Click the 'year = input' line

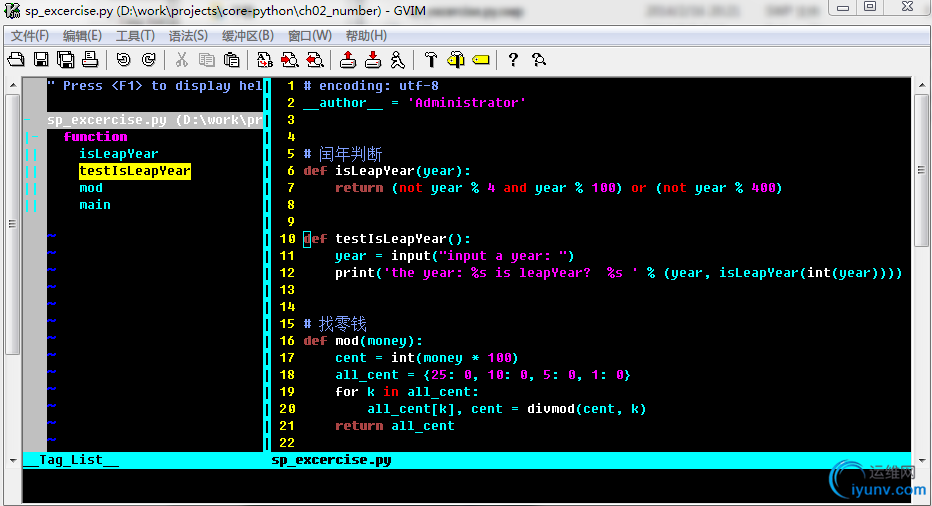(455, 256)
